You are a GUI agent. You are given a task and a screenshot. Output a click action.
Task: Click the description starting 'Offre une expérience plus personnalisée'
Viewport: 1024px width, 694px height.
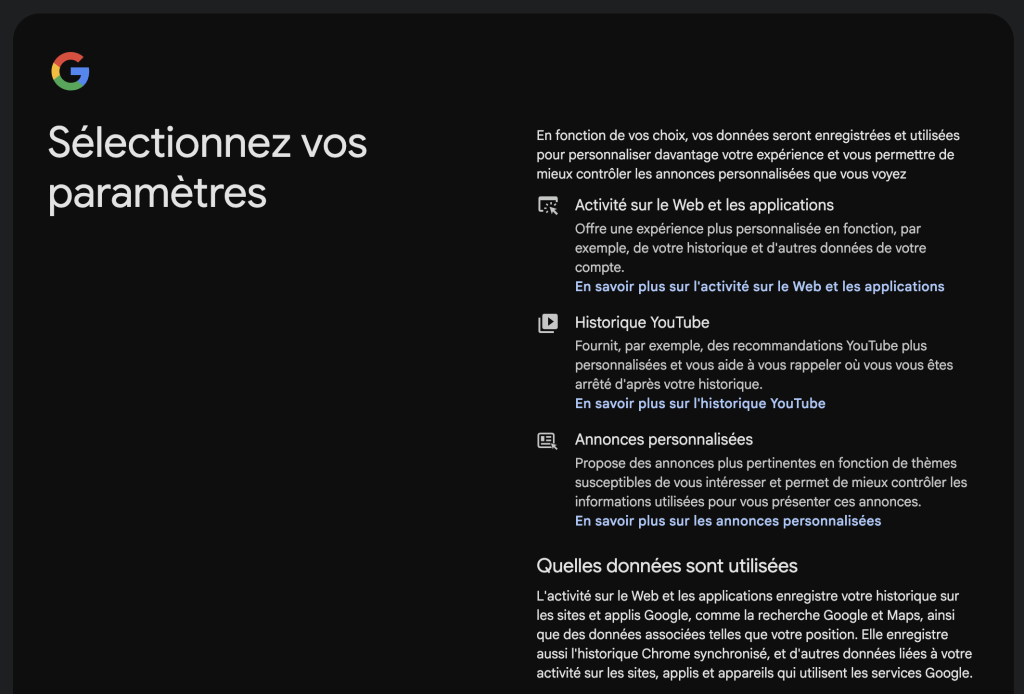pos(750,248)
